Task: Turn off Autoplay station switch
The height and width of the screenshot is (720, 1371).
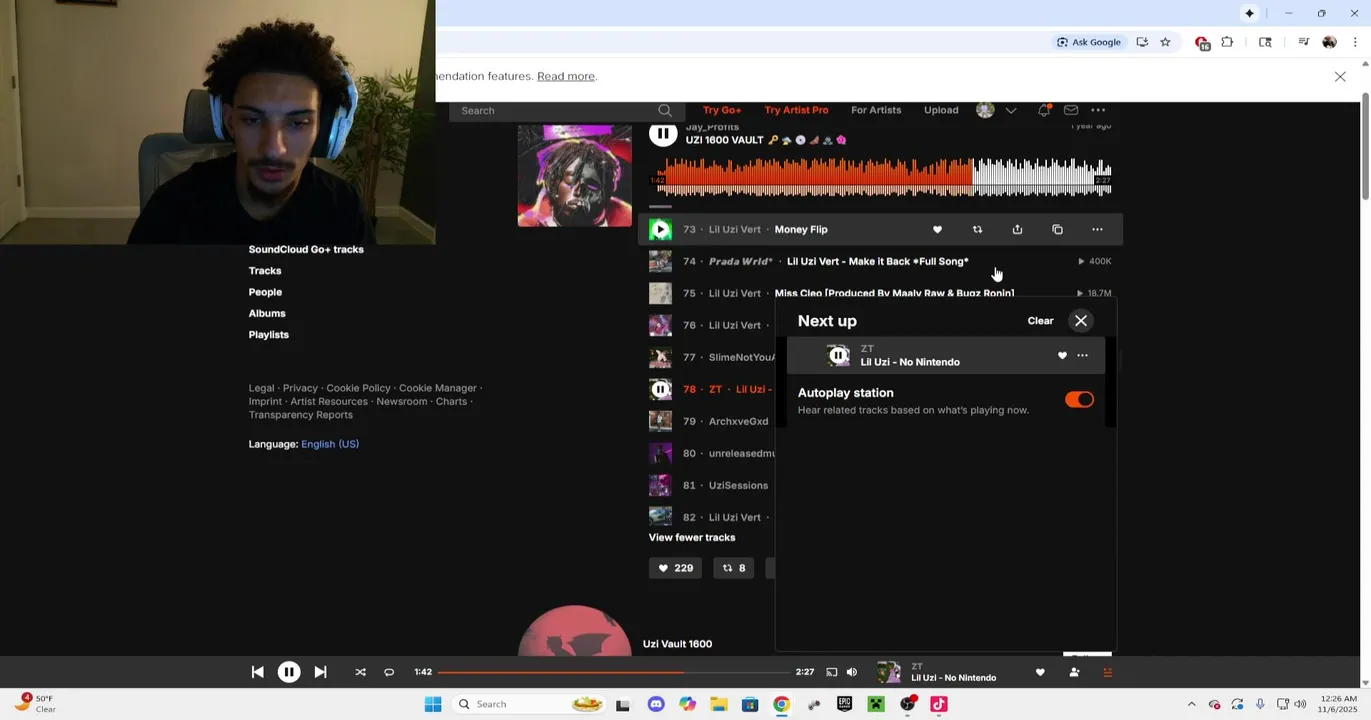Action: 1079,400
